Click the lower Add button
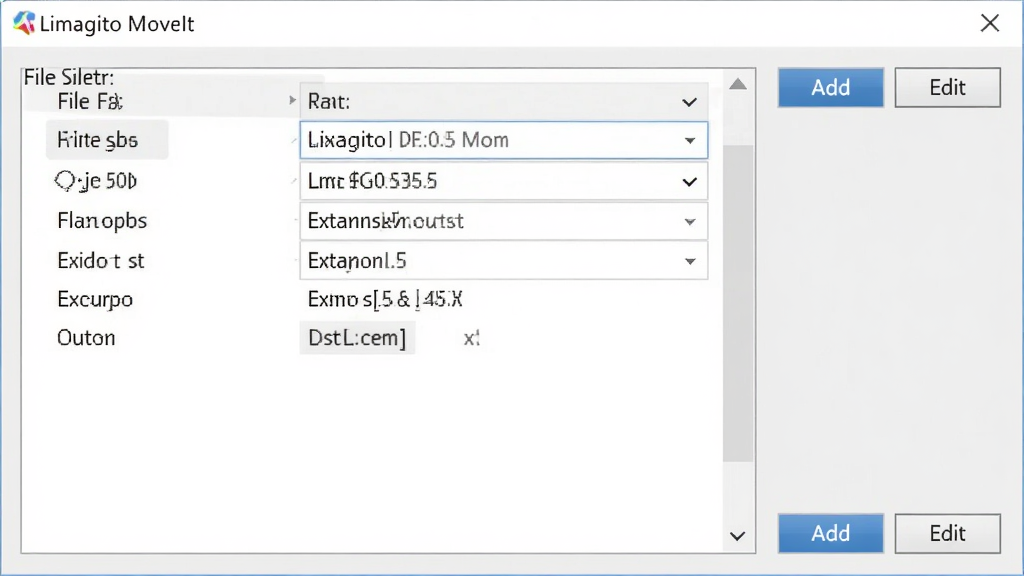Viewport: 1024px width, 576px height. coord(830,534)
